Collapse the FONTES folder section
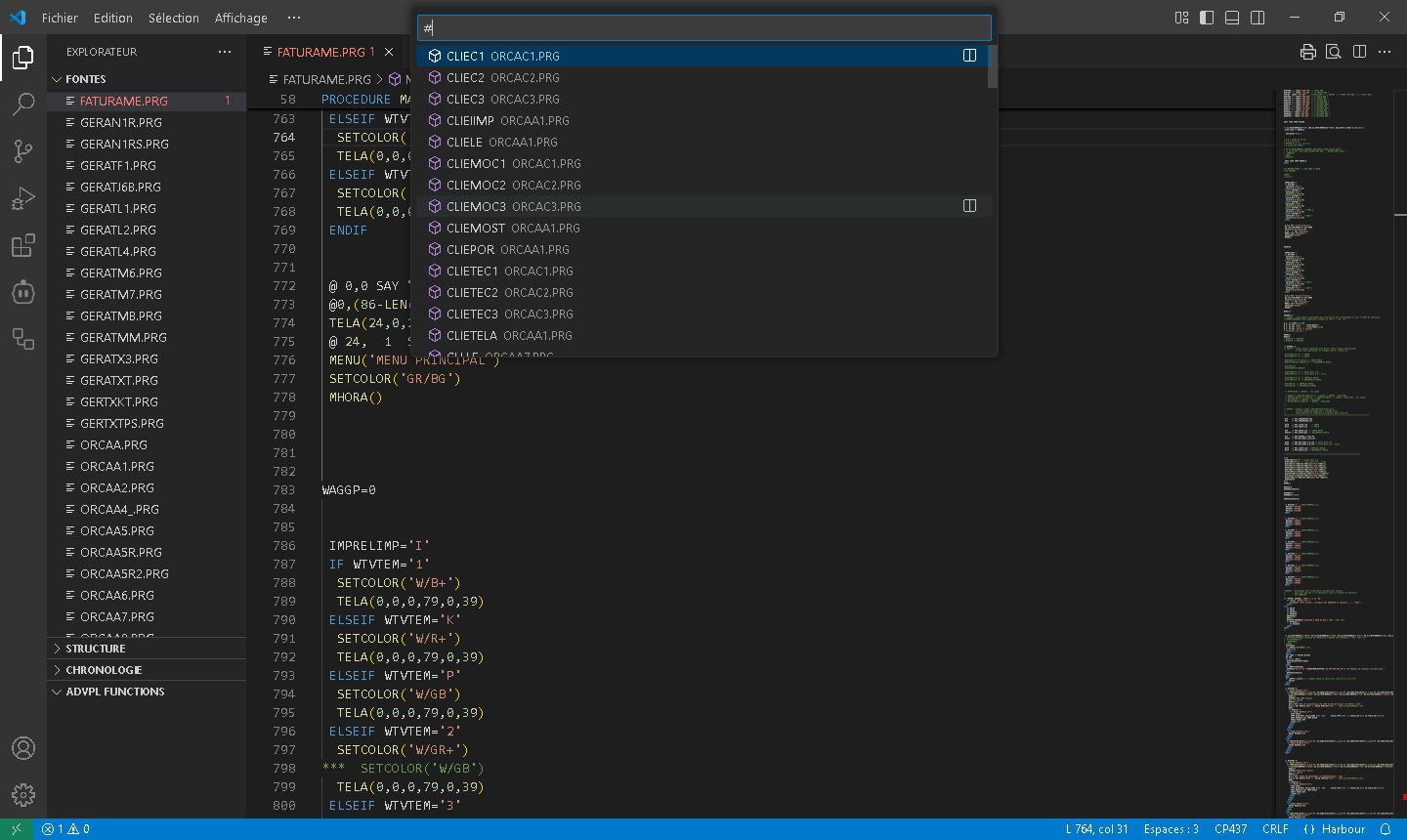Viewport: 1407px width, 840px height. point(86,79)
